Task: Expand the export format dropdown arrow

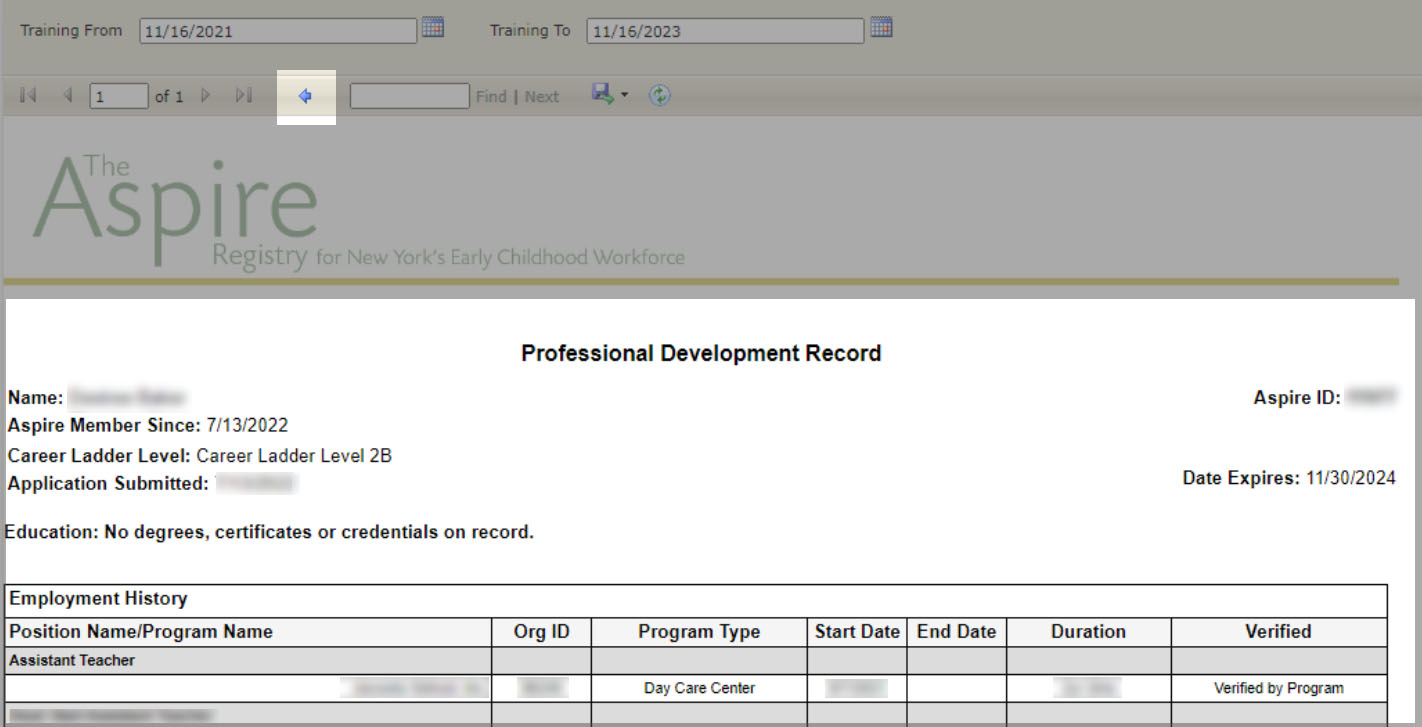Action: coord(625,96)
